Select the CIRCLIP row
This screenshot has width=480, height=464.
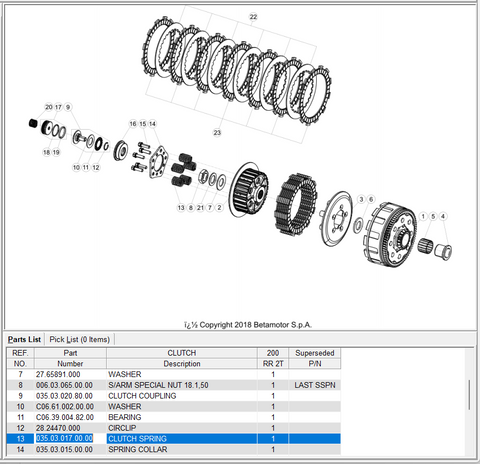click(174, 428)
